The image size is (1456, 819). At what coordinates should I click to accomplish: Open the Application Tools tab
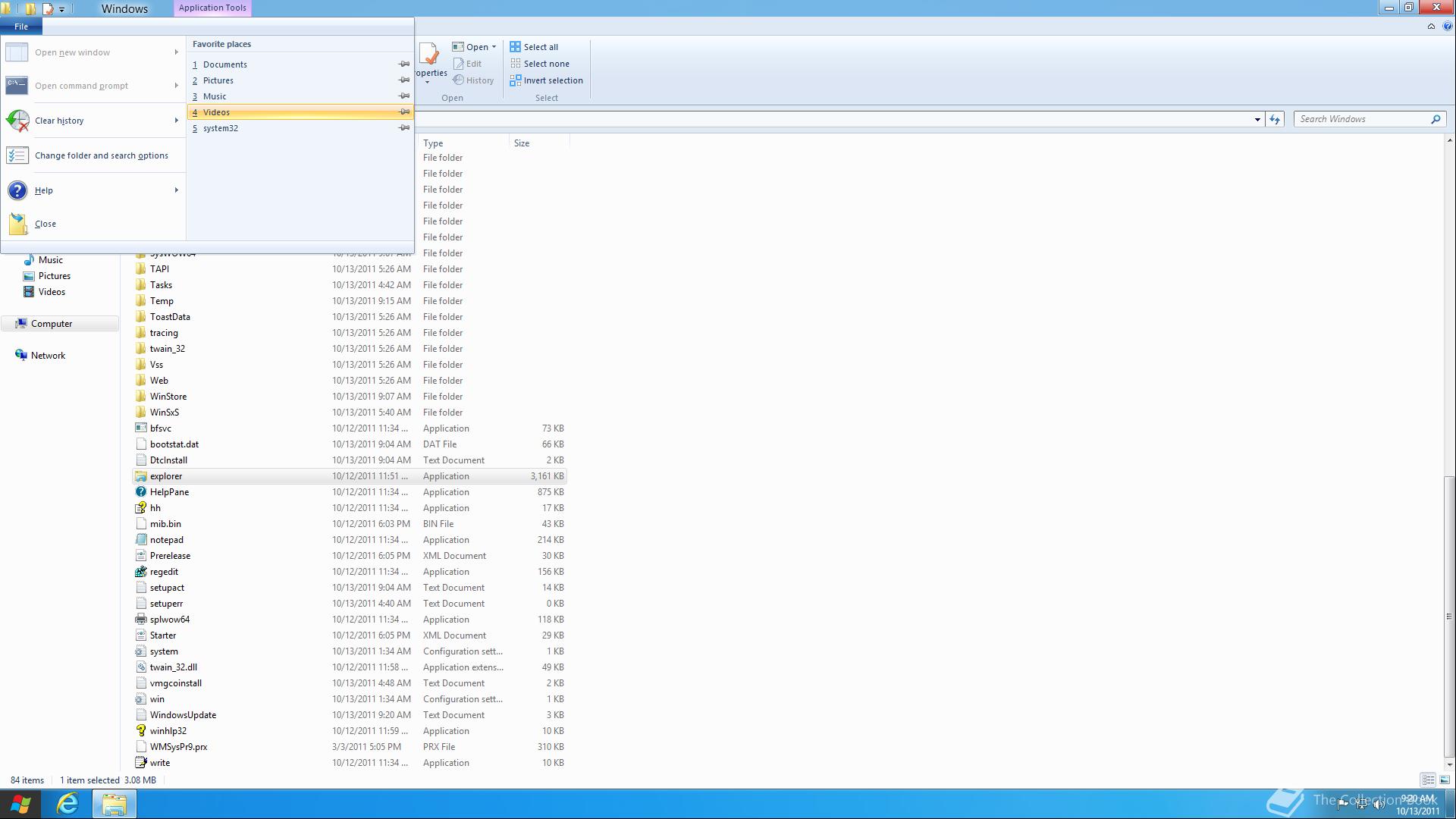pyautogui.click(x=212, y=8)
